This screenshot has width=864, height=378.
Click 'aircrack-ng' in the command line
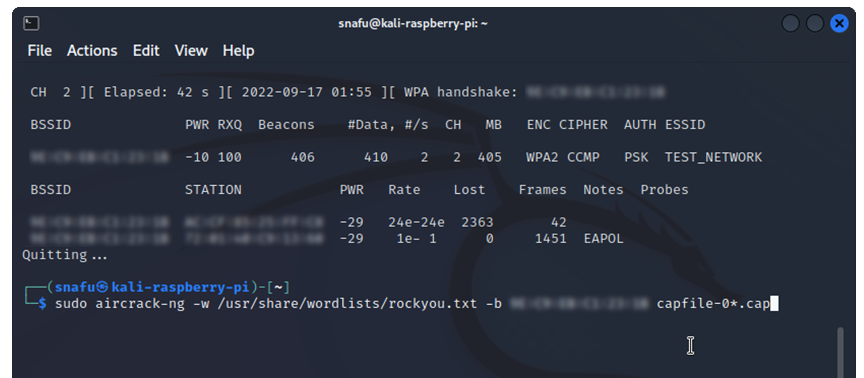[140, 304]
